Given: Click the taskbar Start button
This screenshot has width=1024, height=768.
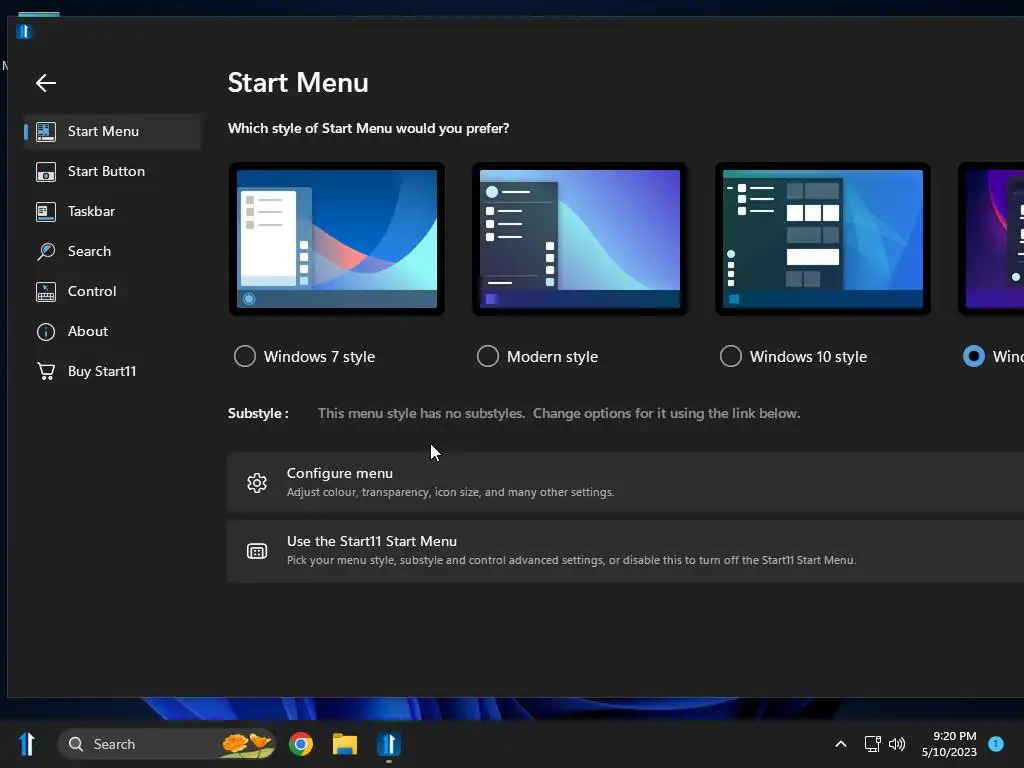Looking at the screenshot, I should click(x=27, y=744).
